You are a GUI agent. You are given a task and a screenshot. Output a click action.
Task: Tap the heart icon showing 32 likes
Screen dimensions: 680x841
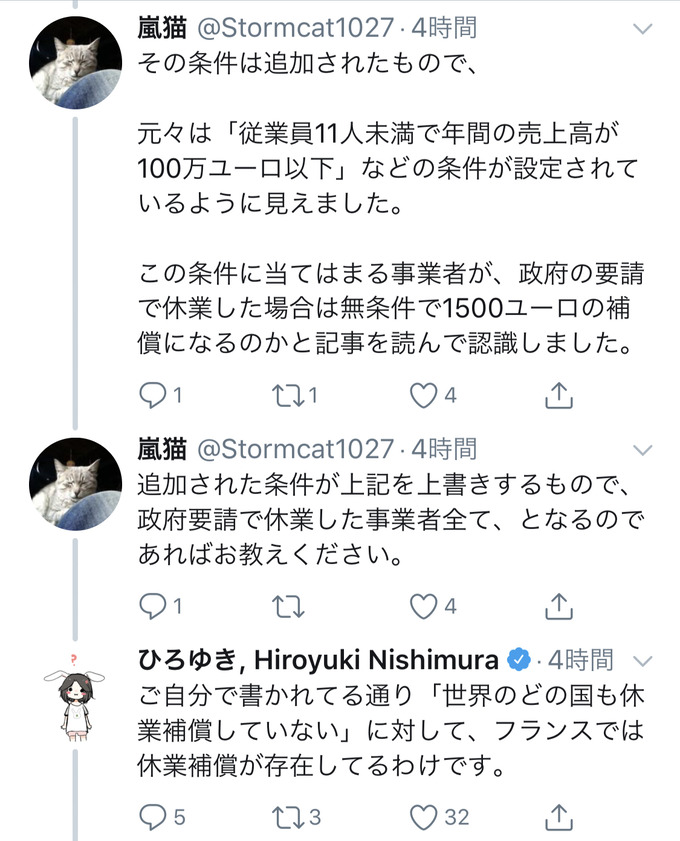pos(425,818)
